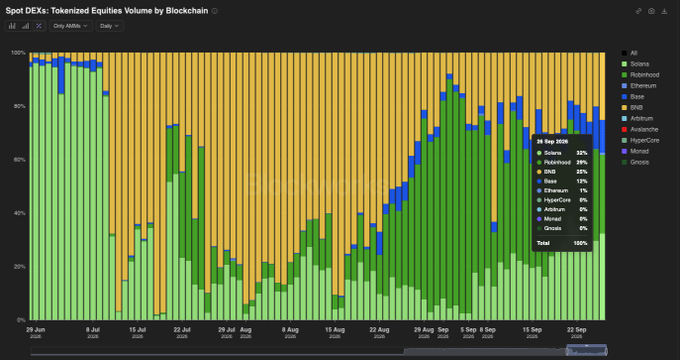Screen dimensions: 680x360
Task: Click the 29 Jun x-axis label
Action: (x=35, y=330)
